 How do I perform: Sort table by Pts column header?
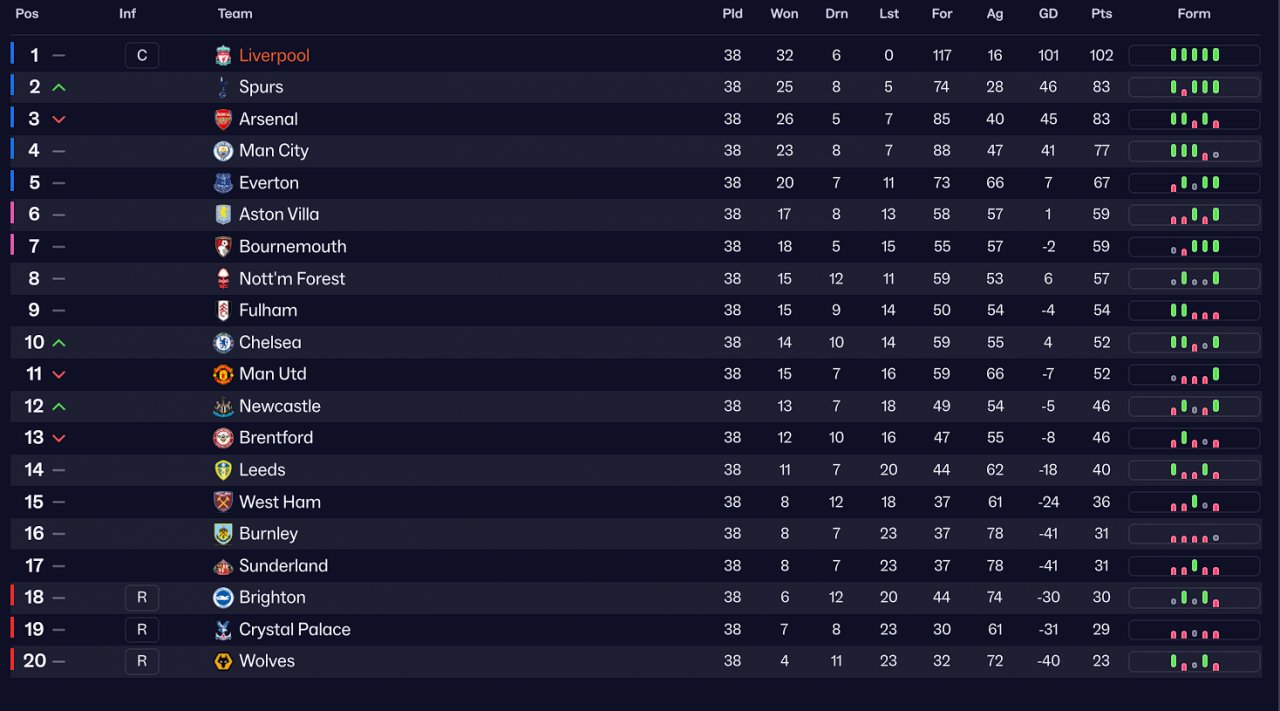[1101, 14]
